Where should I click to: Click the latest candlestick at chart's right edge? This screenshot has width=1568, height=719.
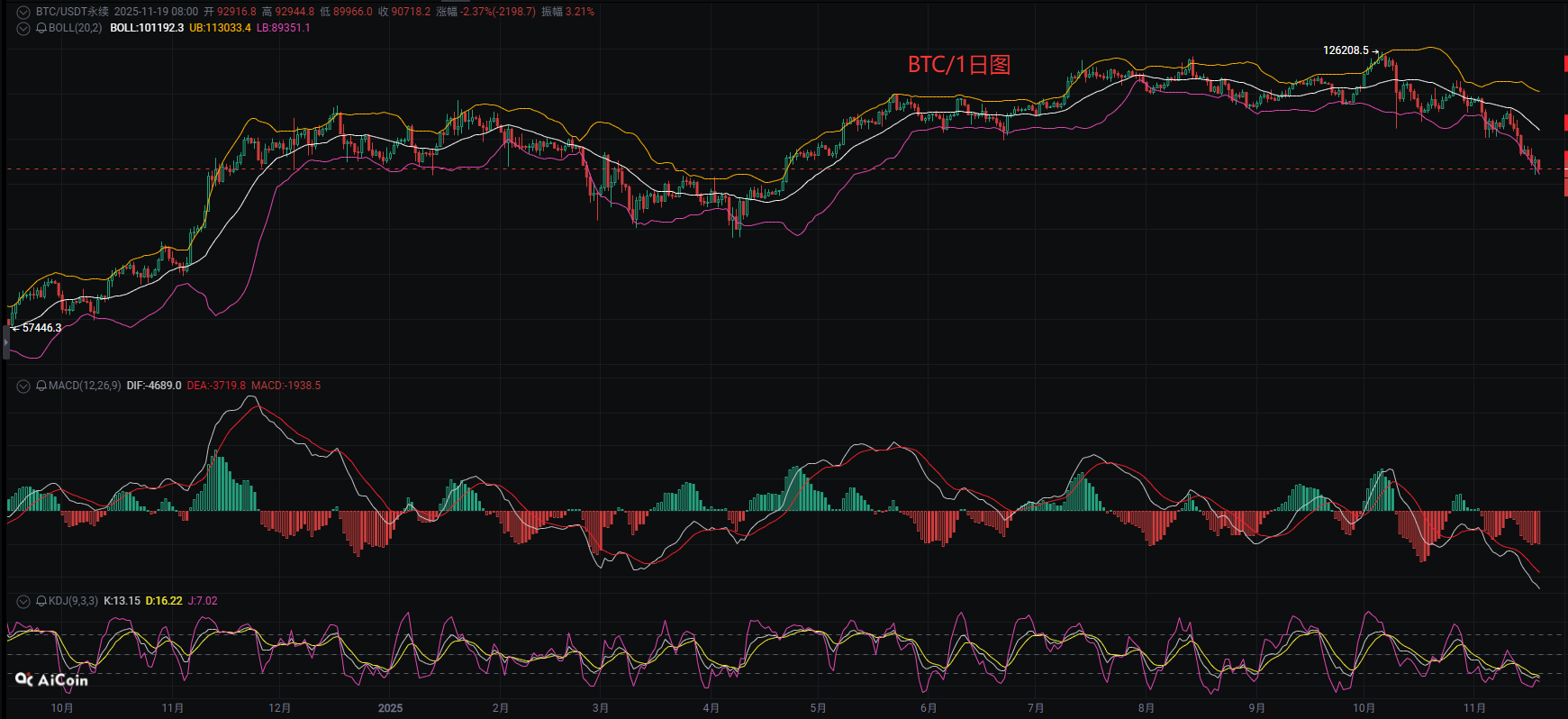pyautogui.click(x=1538, y=166)
